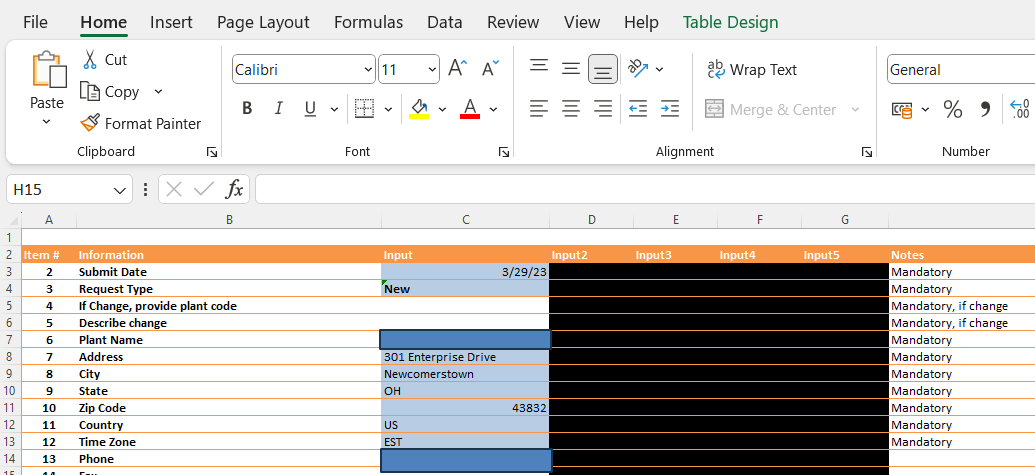Select the empty Plant Name input cell
1035x475 pixels.
coord(465,340)
